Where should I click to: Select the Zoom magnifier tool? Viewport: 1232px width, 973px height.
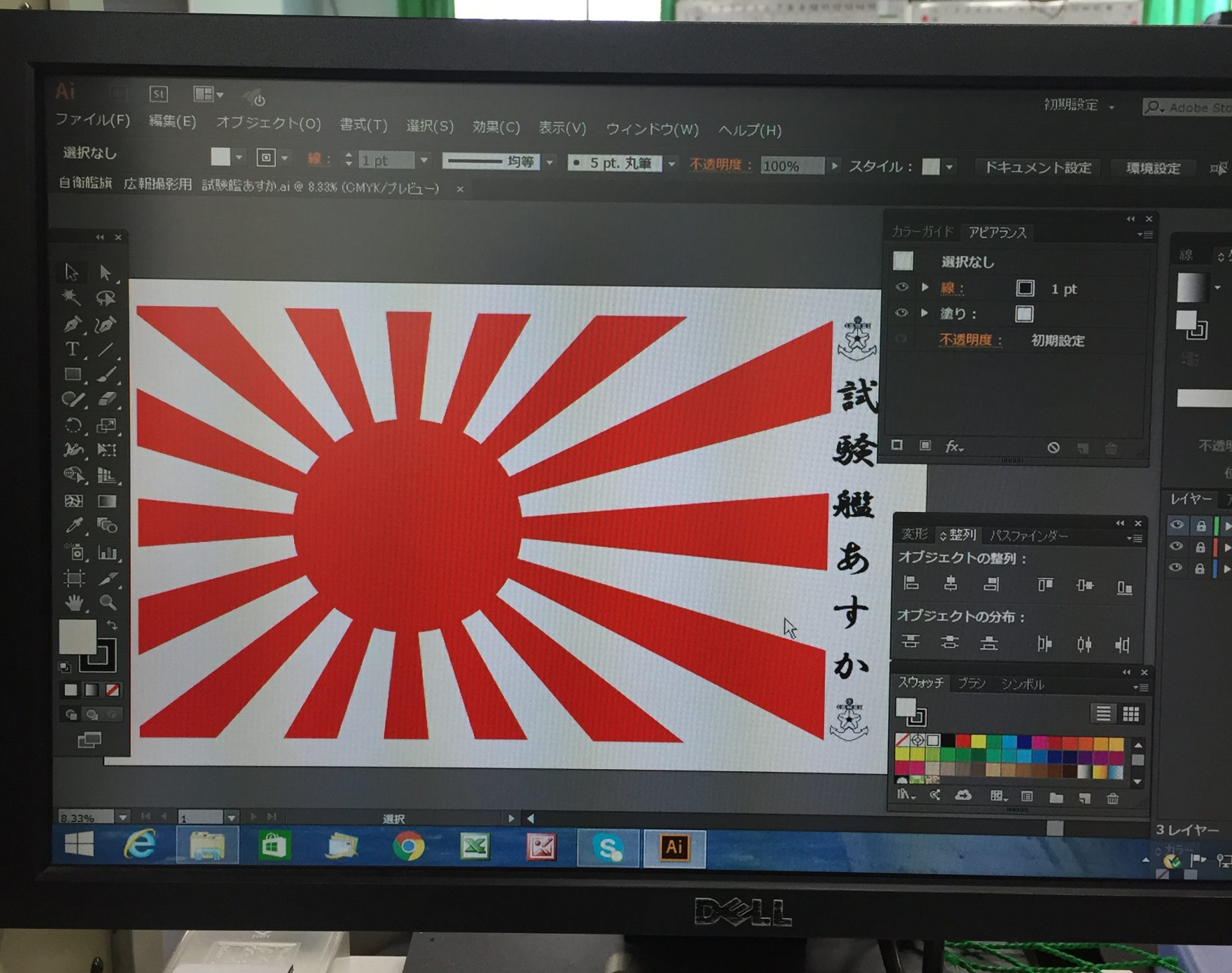[x=107, y=603]
